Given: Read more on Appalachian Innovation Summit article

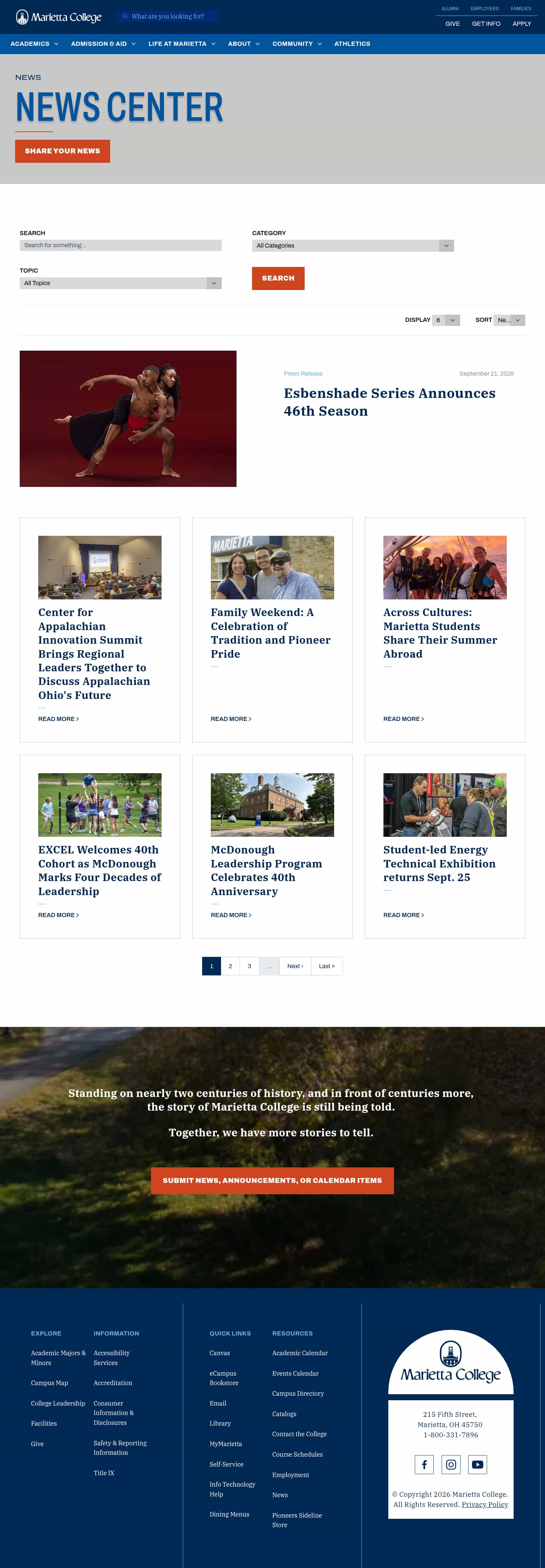Looking at the screenshot, I should (58, 719).
